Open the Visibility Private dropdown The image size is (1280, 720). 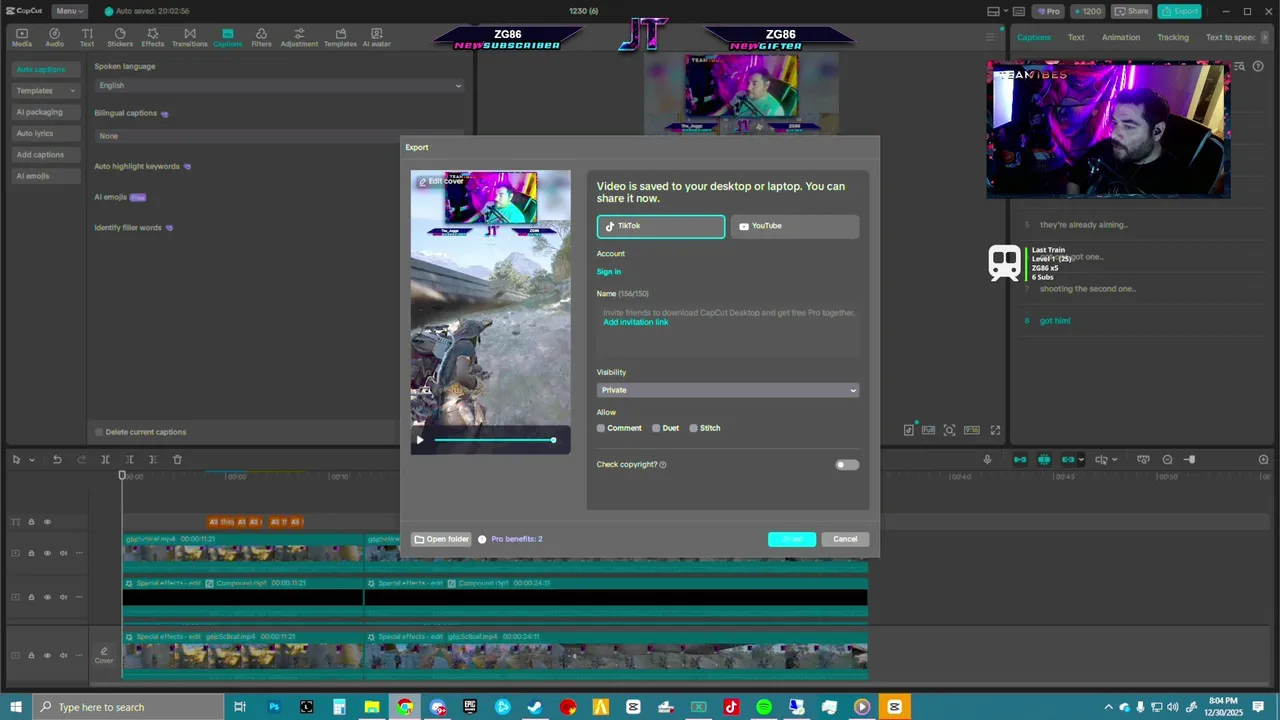click(728, 390)
